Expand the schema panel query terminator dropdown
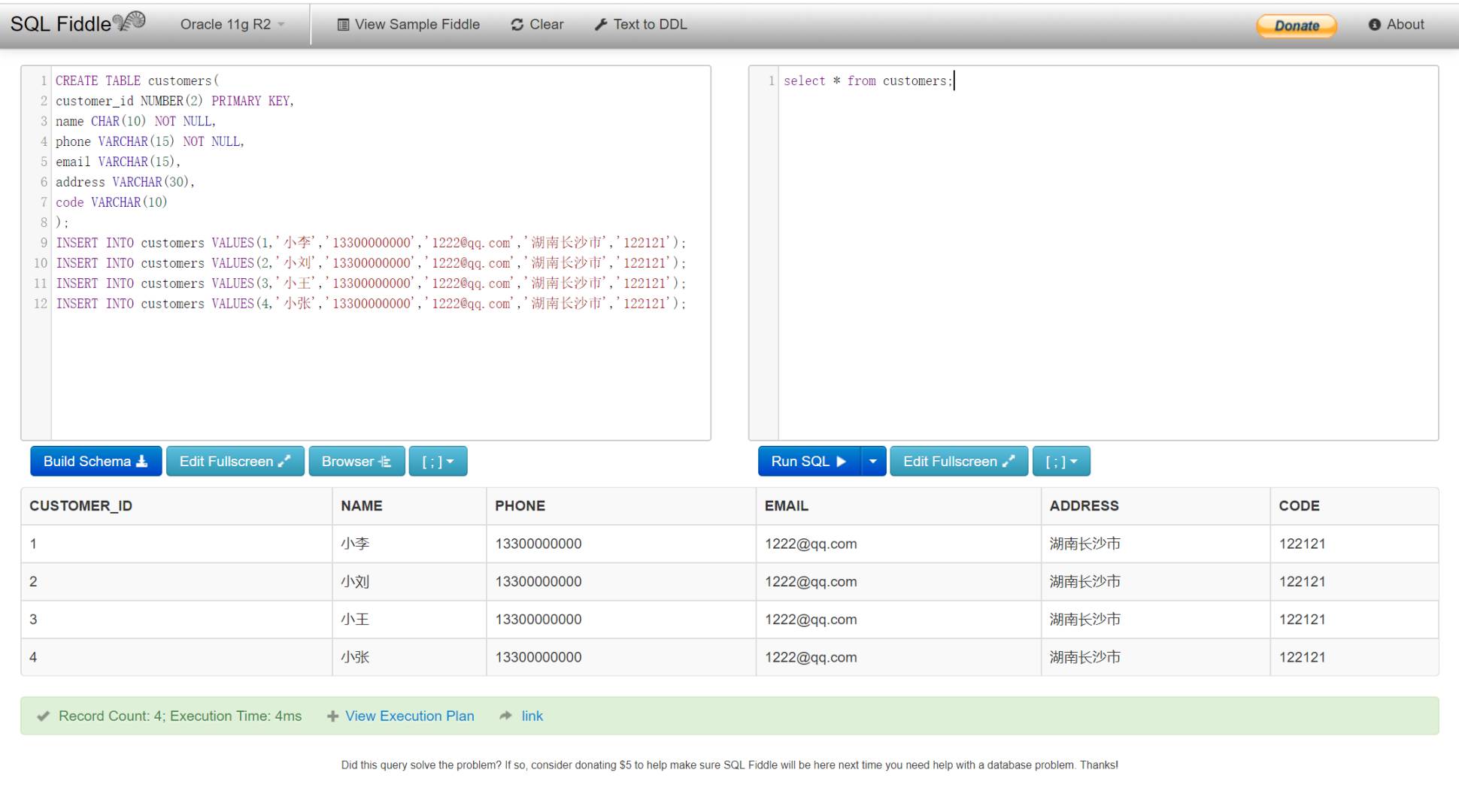The image size is (1459, 812). coord(438,461)
